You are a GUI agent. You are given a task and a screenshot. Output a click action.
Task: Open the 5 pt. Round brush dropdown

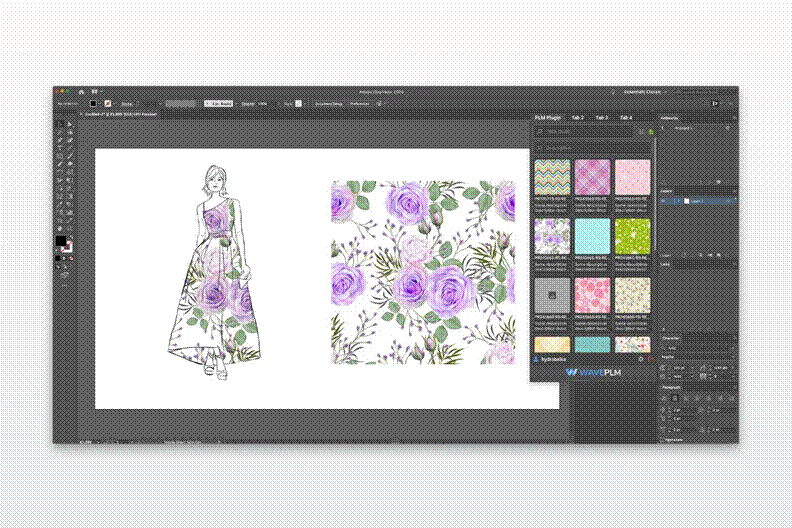coord(236,104)
